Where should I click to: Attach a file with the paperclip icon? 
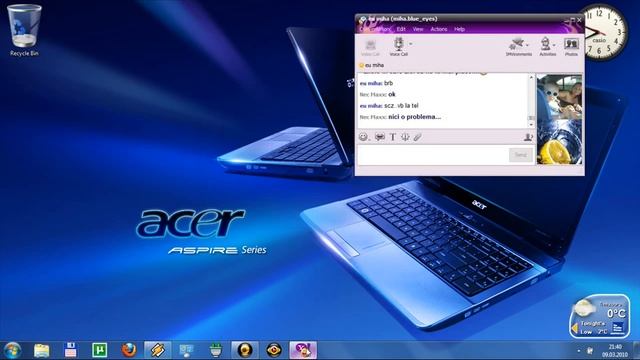tap(417, 137)
